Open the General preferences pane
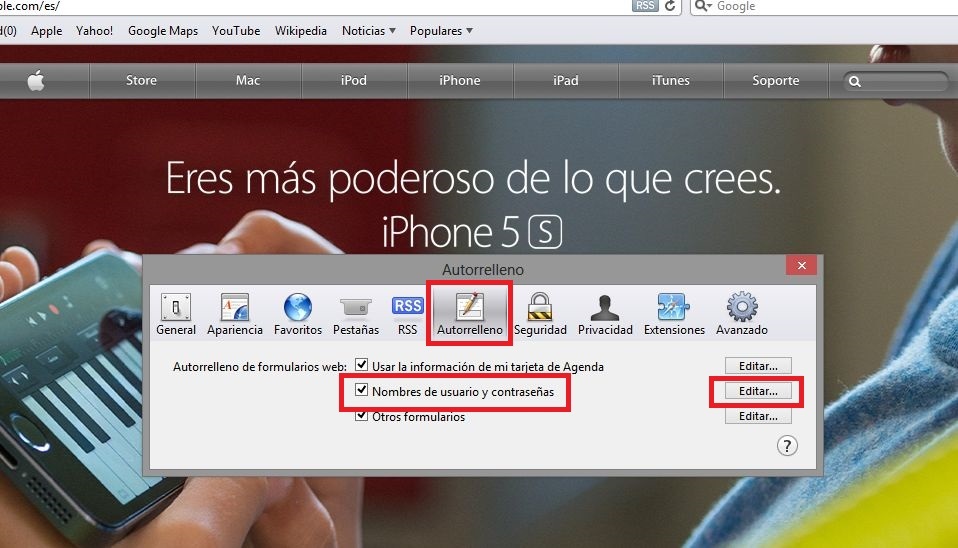Screen dimensions: 958x548 pos(176,314)
